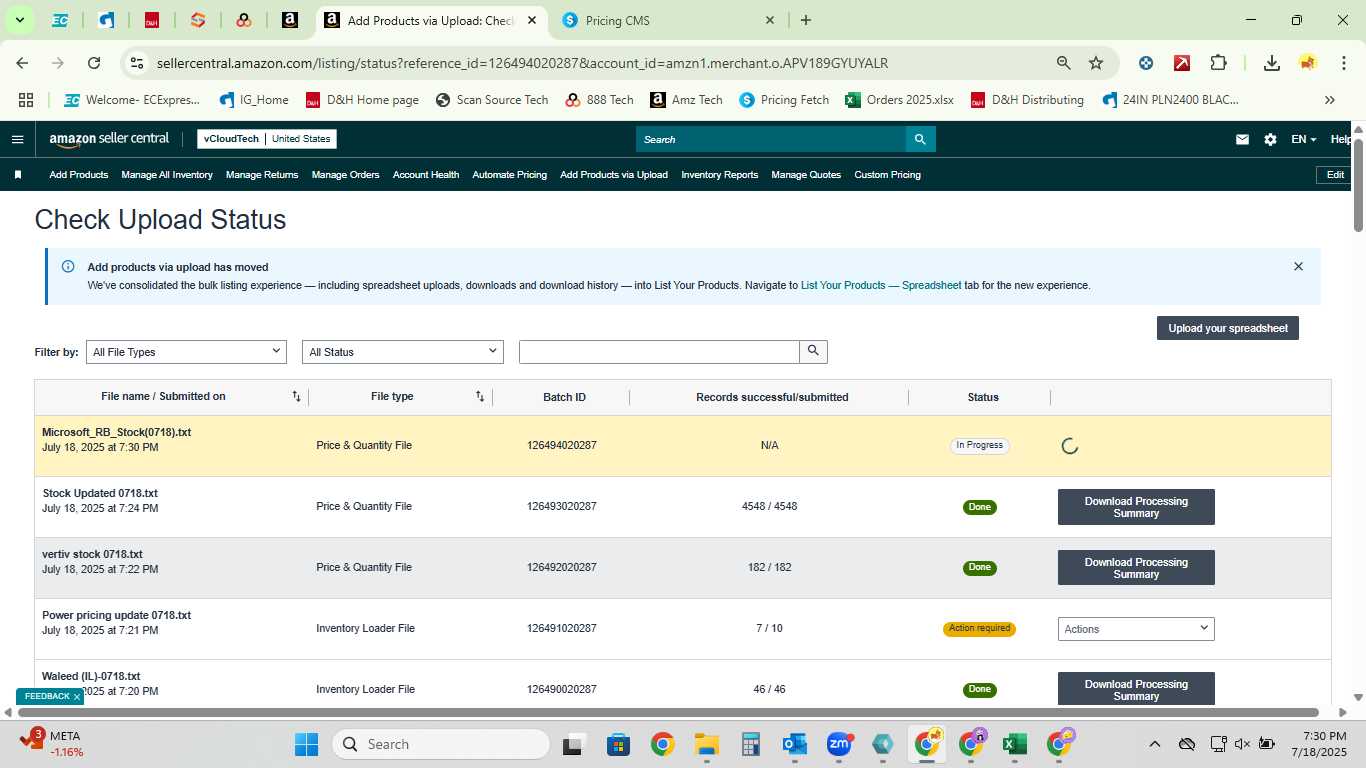Click the zoom magnifier in address bar

1064,63
